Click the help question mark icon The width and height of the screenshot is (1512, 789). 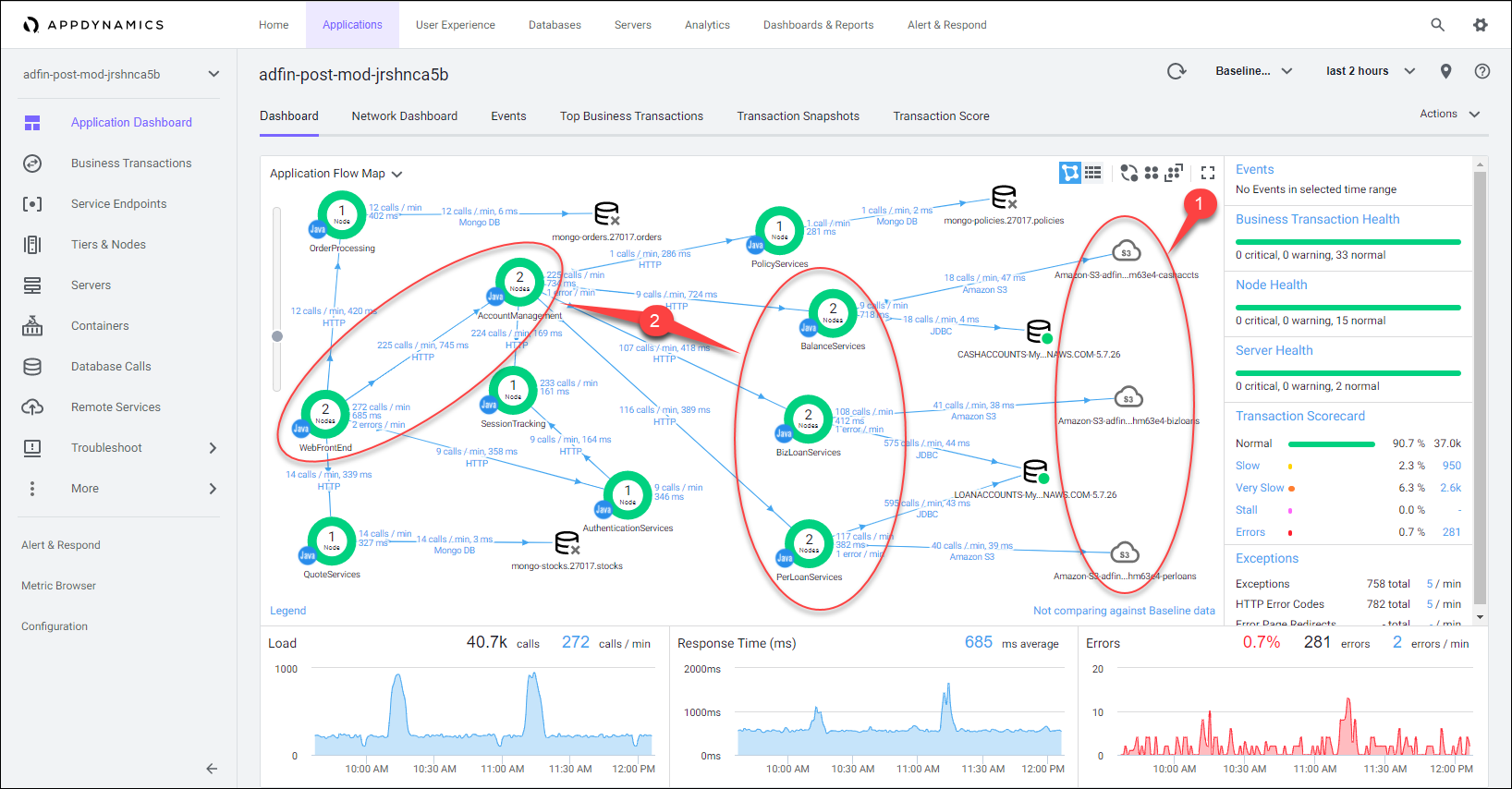[1482, 71]
